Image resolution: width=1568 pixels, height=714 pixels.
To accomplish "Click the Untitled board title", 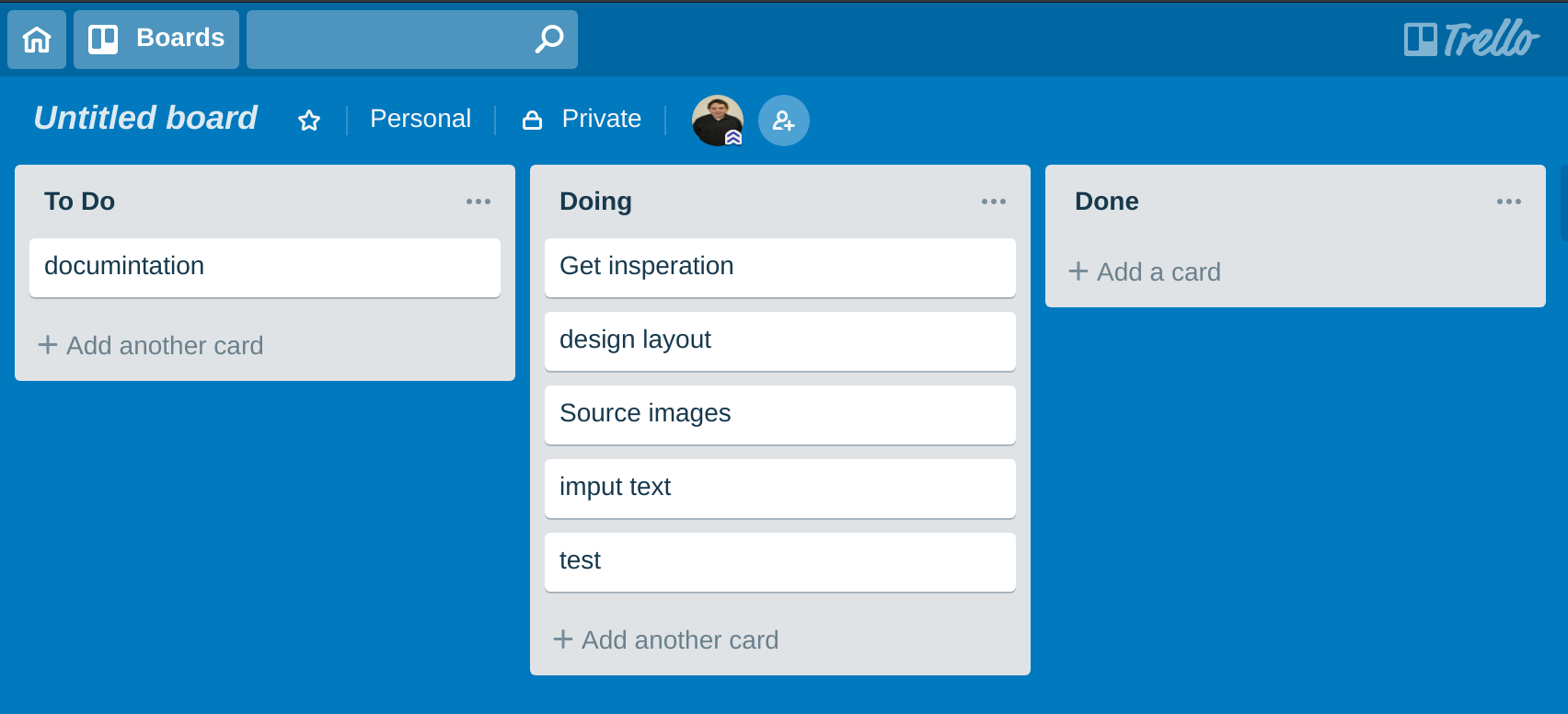I will click(x=145, y=119).
